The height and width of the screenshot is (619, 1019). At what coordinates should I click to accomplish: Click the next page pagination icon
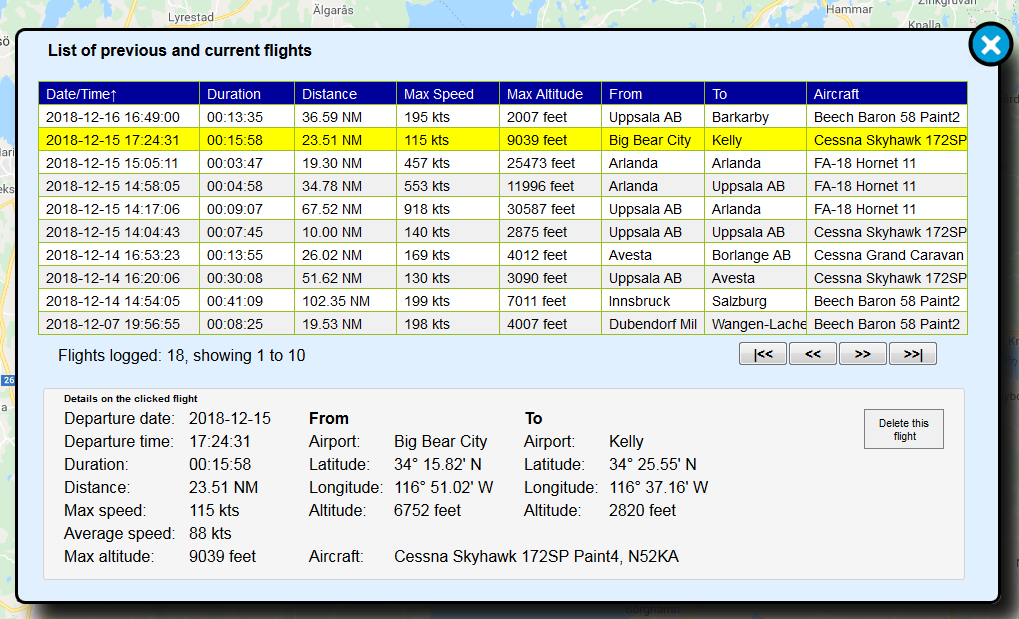(x=862, y=353)
